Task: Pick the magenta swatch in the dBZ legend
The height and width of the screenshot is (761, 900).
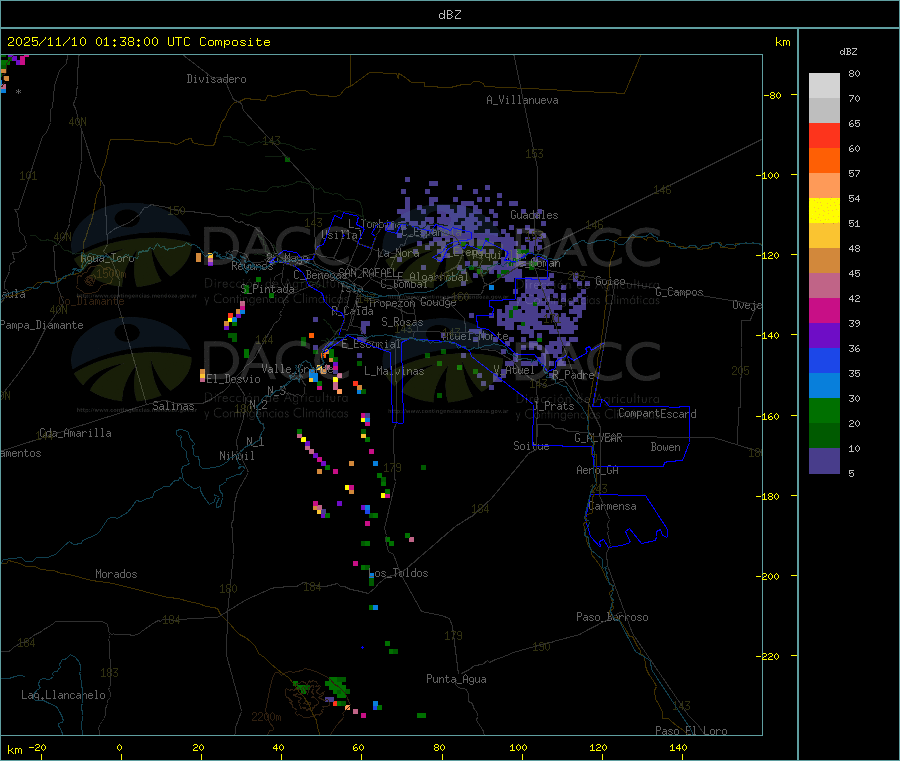Action: click(824, 310)
